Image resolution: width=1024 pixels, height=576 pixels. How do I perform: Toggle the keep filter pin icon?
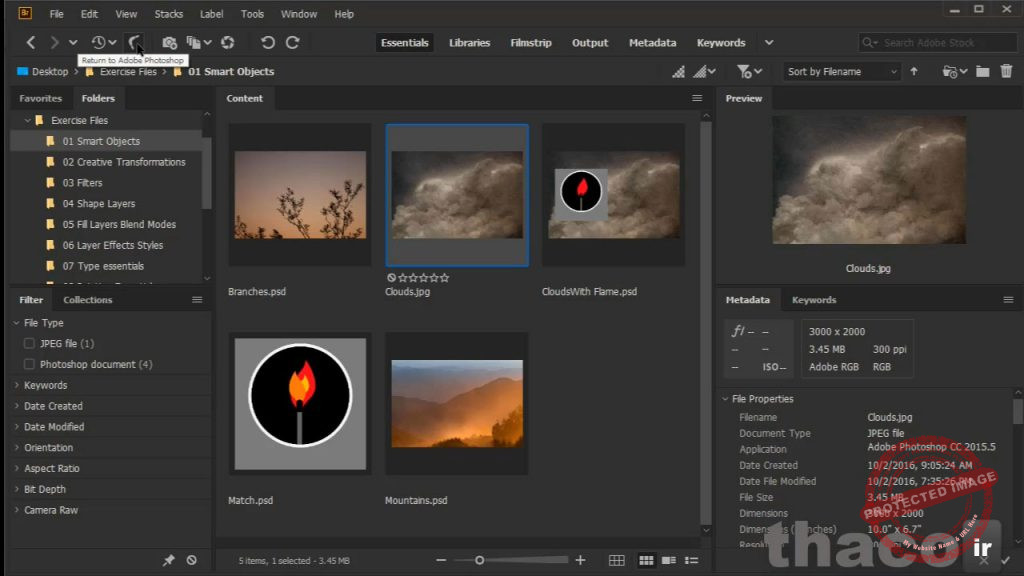[169, 561]
